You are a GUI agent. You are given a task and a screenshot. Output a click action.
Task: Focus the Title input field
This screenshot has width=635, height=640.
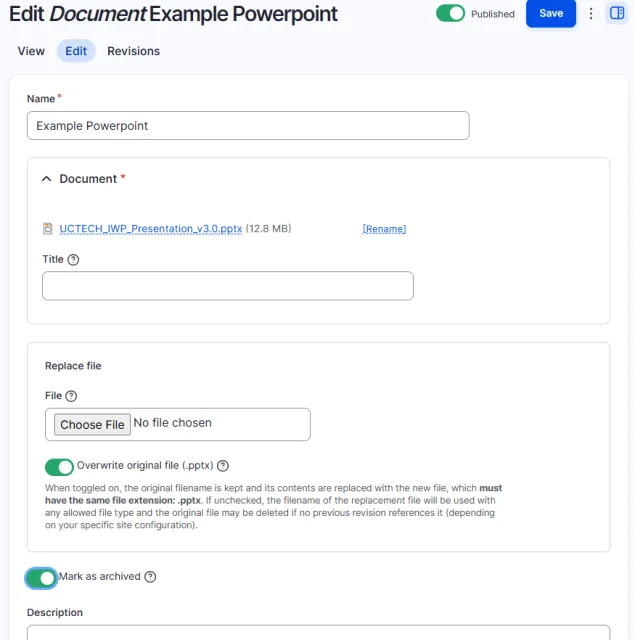(228, 286)
